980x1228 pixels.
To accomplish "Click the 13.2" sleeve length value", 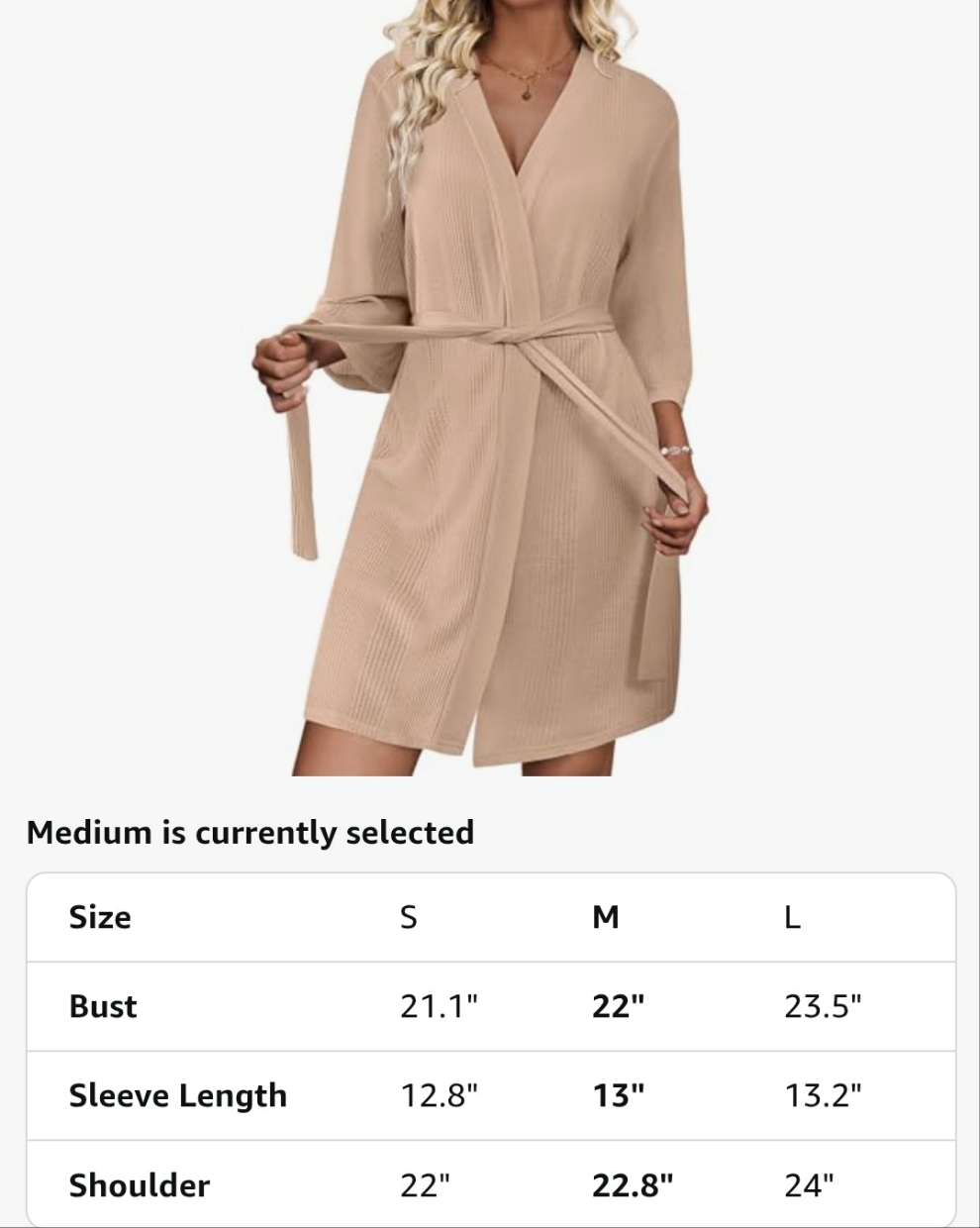I will [x=824, y=1095].
